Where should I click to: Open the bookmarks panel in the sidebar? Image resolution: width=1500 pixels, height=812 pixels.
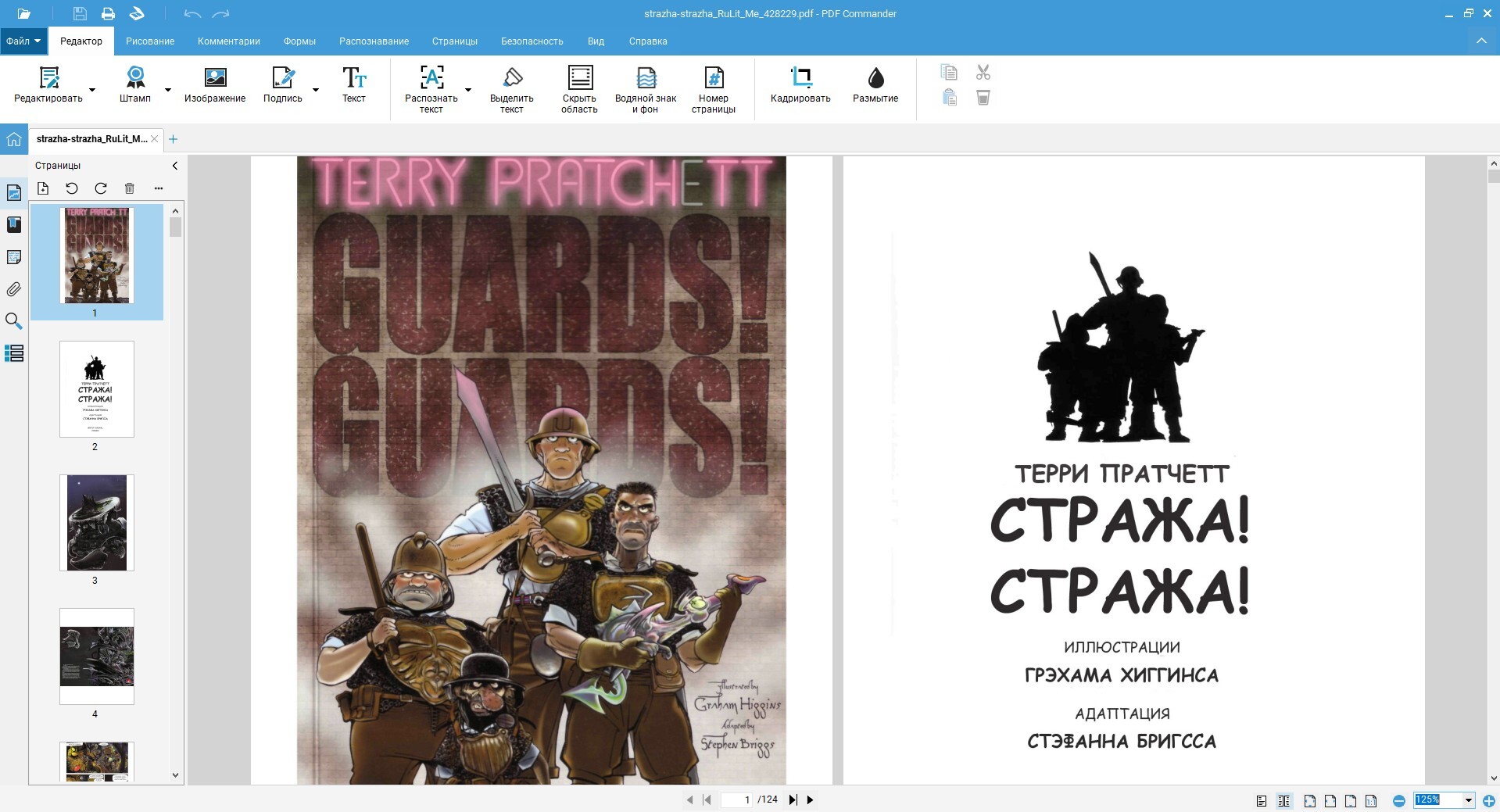coord(14,225)
